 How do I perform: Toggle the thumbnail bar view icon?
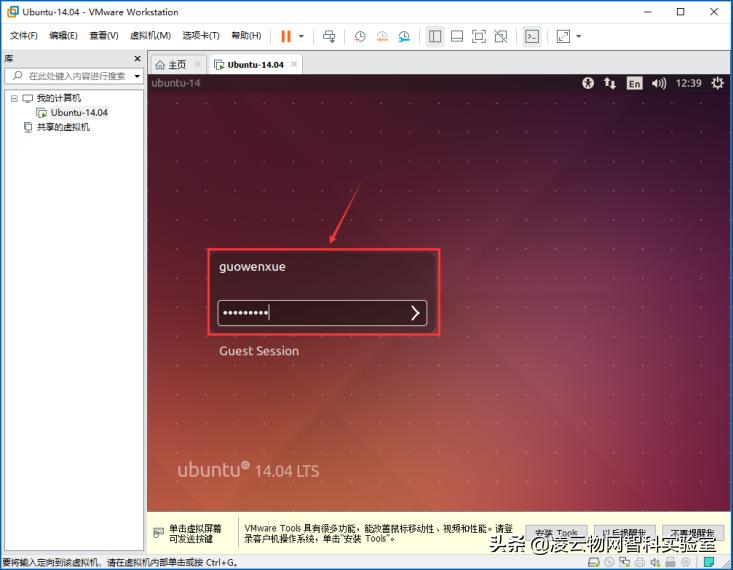coord(457,36)
